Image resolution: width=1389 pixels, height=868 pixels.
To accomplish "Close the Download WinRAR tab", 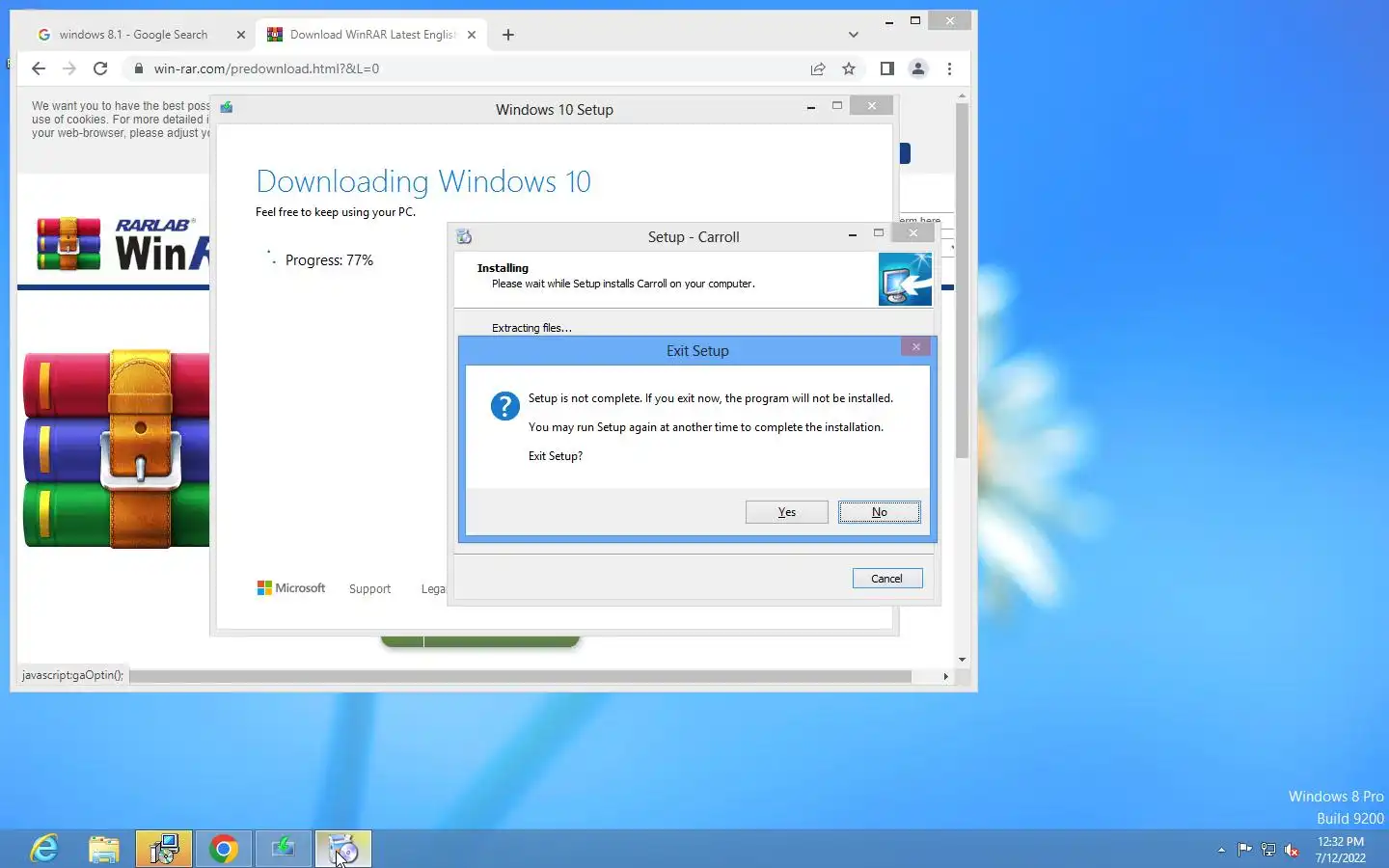I will point(472,35).
